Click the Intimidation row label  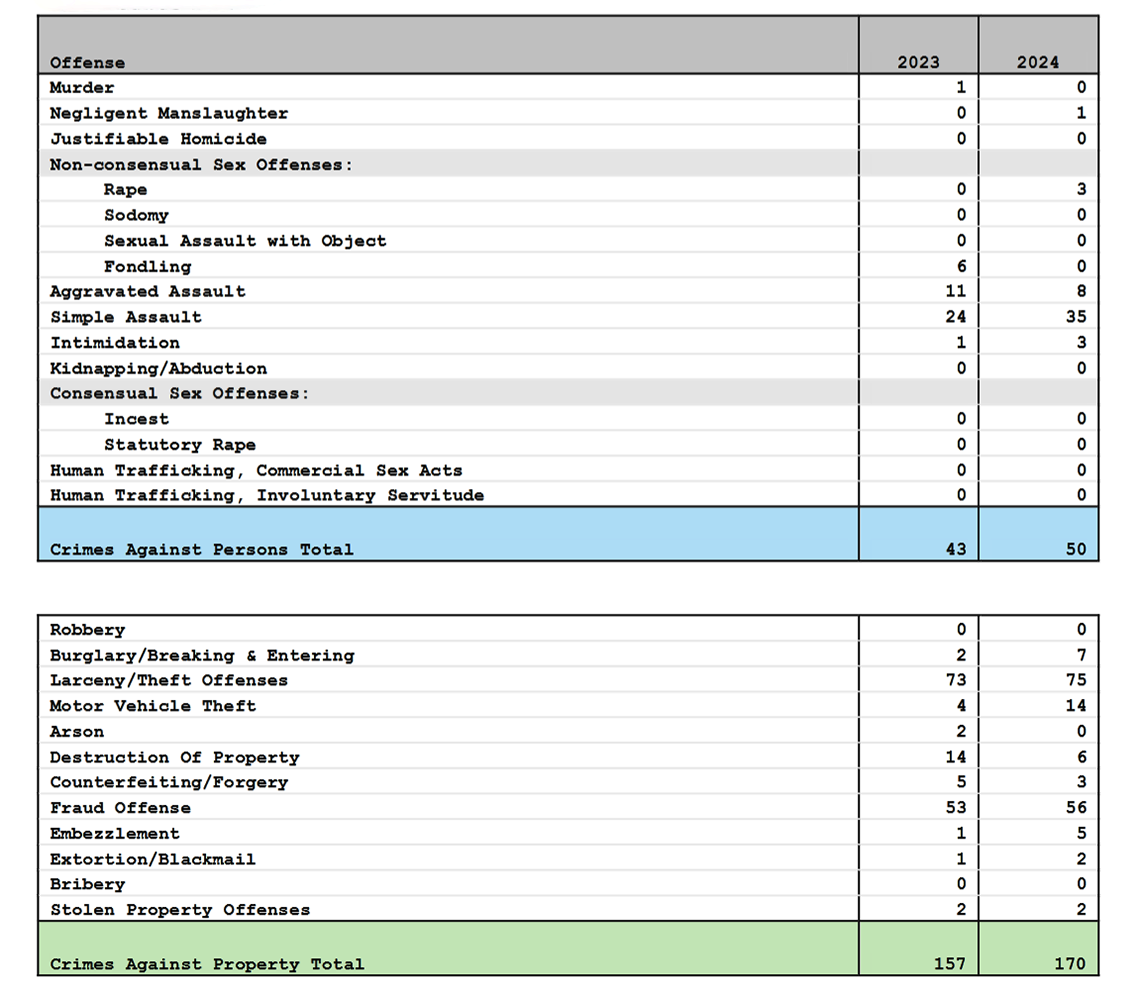coord(115,343)
